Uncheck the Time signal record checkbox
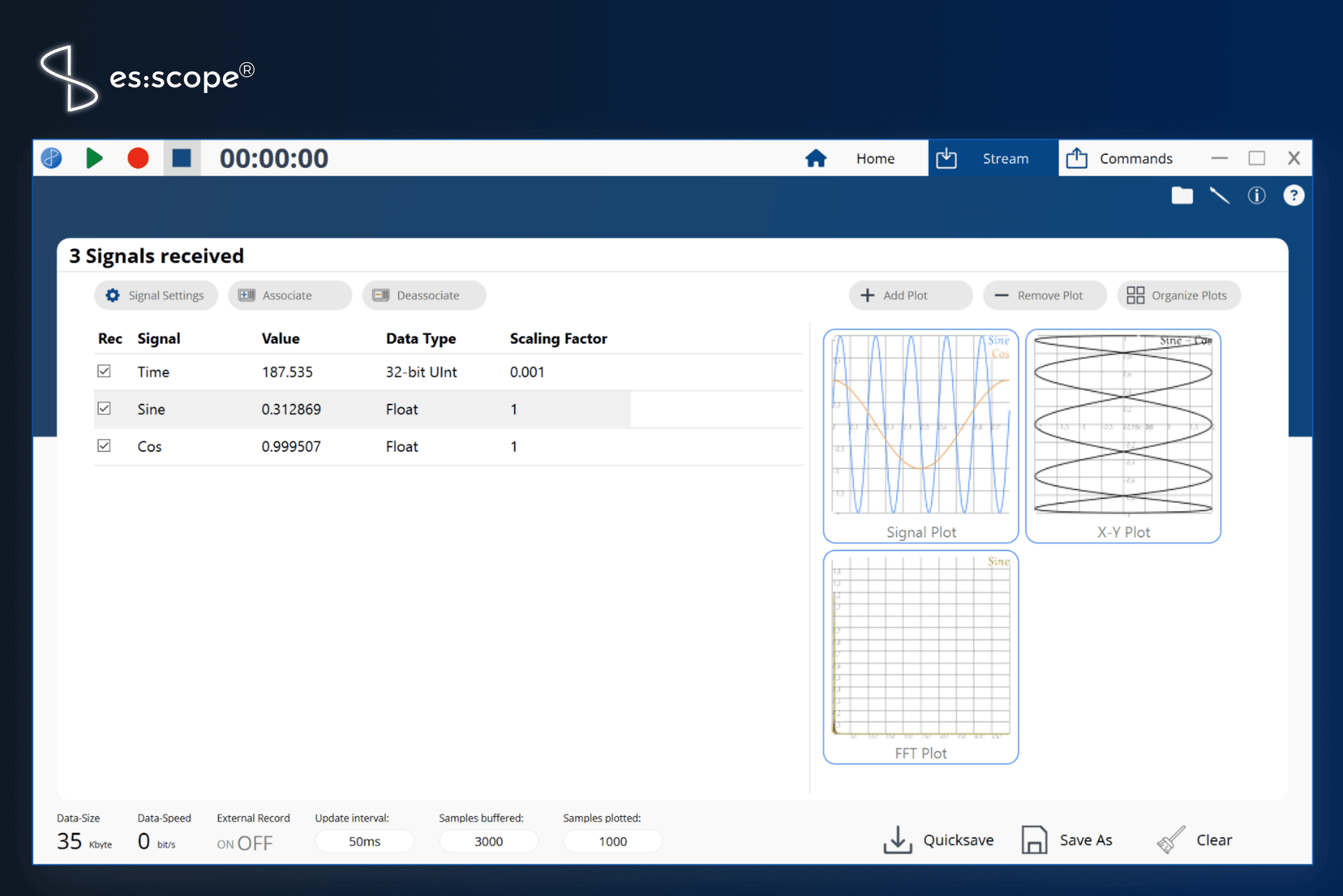This screenshot has width=1343, height=896. [104, 371]
